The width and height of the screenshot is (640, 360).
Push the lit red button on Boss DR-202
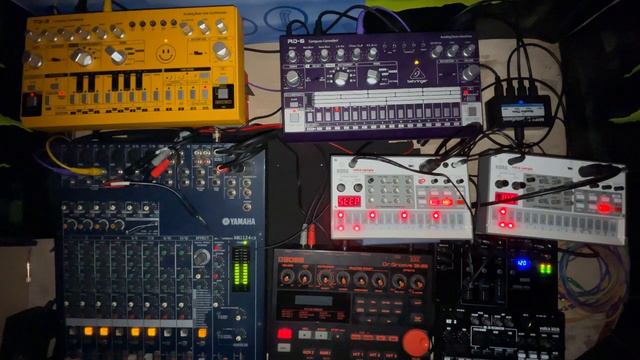(284, 334)
